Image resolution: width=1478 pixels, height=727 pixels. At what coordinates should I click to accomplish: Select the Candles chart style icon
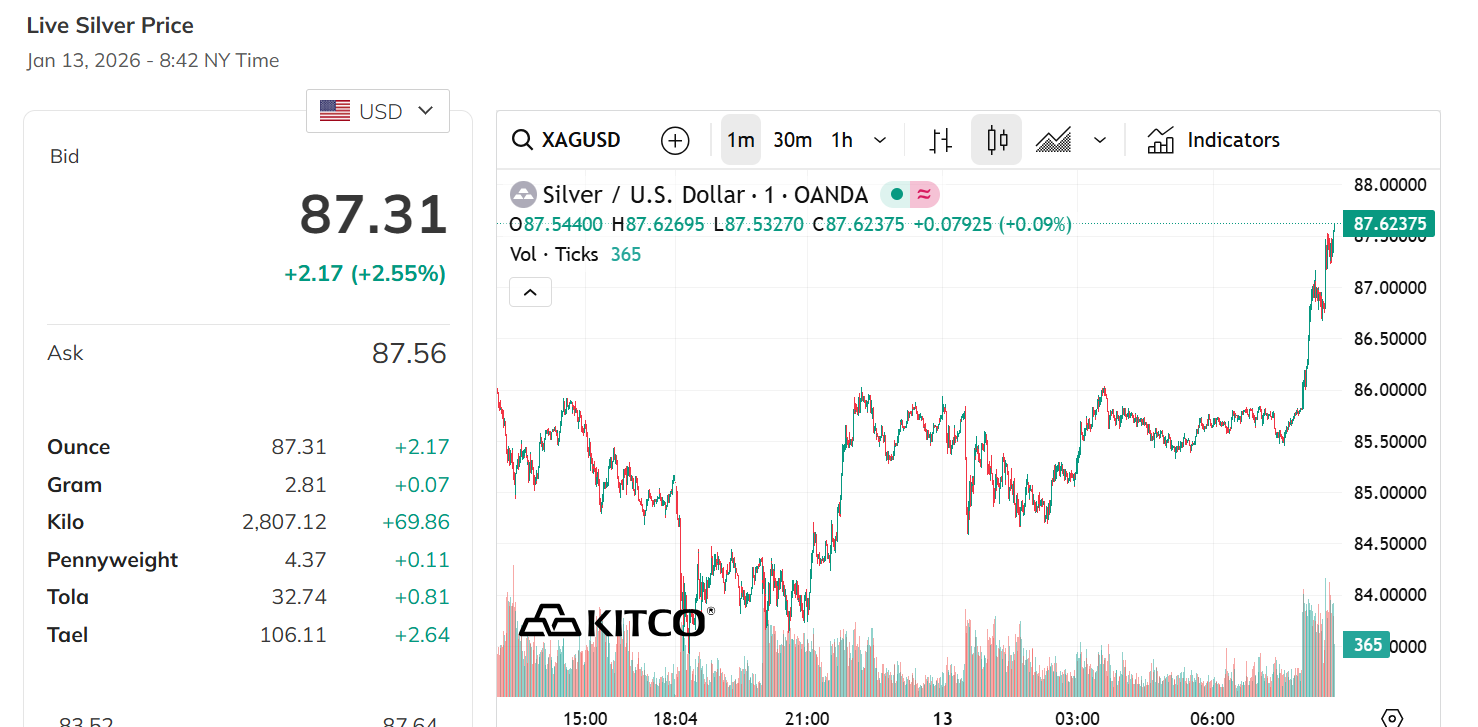(996, 140)
